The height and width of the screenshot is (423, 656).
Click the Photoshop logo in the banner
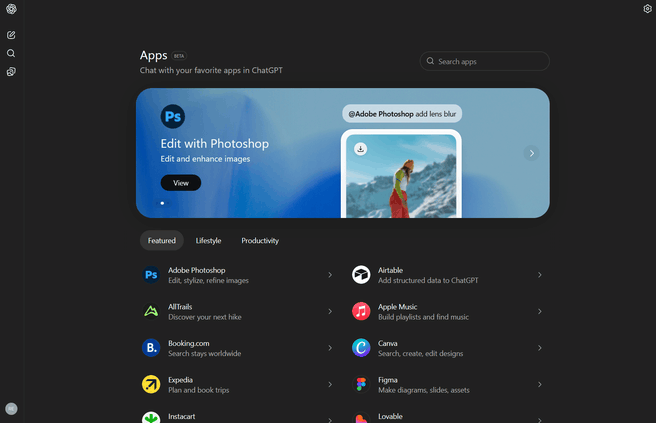173,116
